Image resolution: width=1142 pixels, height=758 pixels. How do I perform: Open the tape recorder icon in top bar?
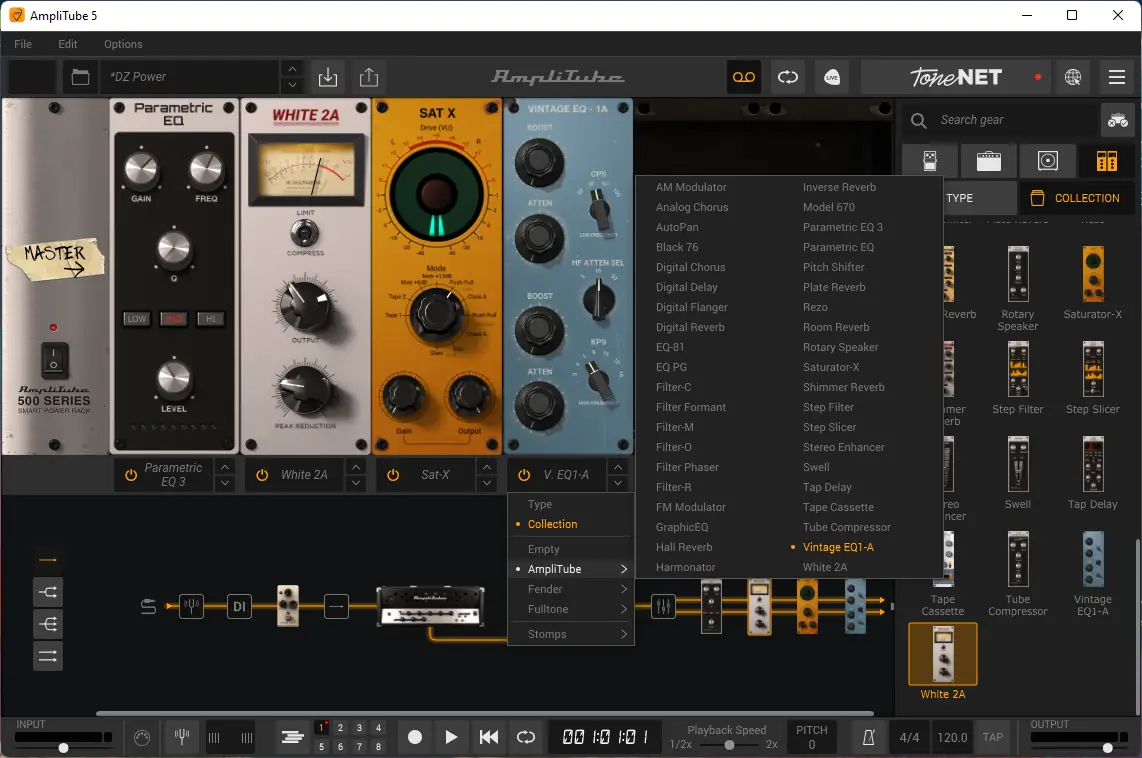744,77
